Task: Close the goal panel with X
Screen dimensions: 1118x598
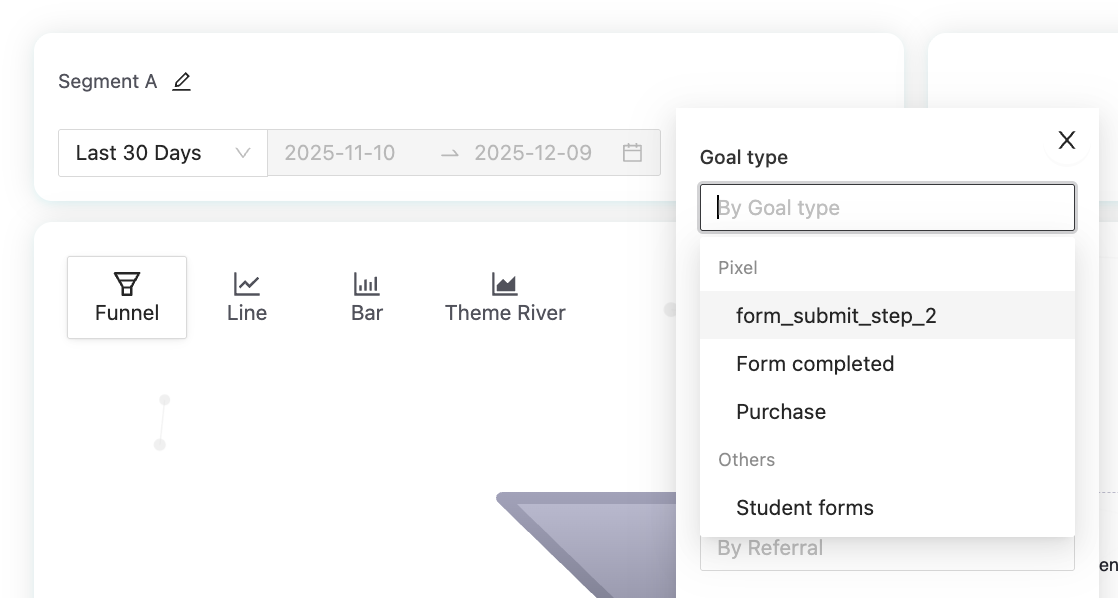Action: (1067, 140)
